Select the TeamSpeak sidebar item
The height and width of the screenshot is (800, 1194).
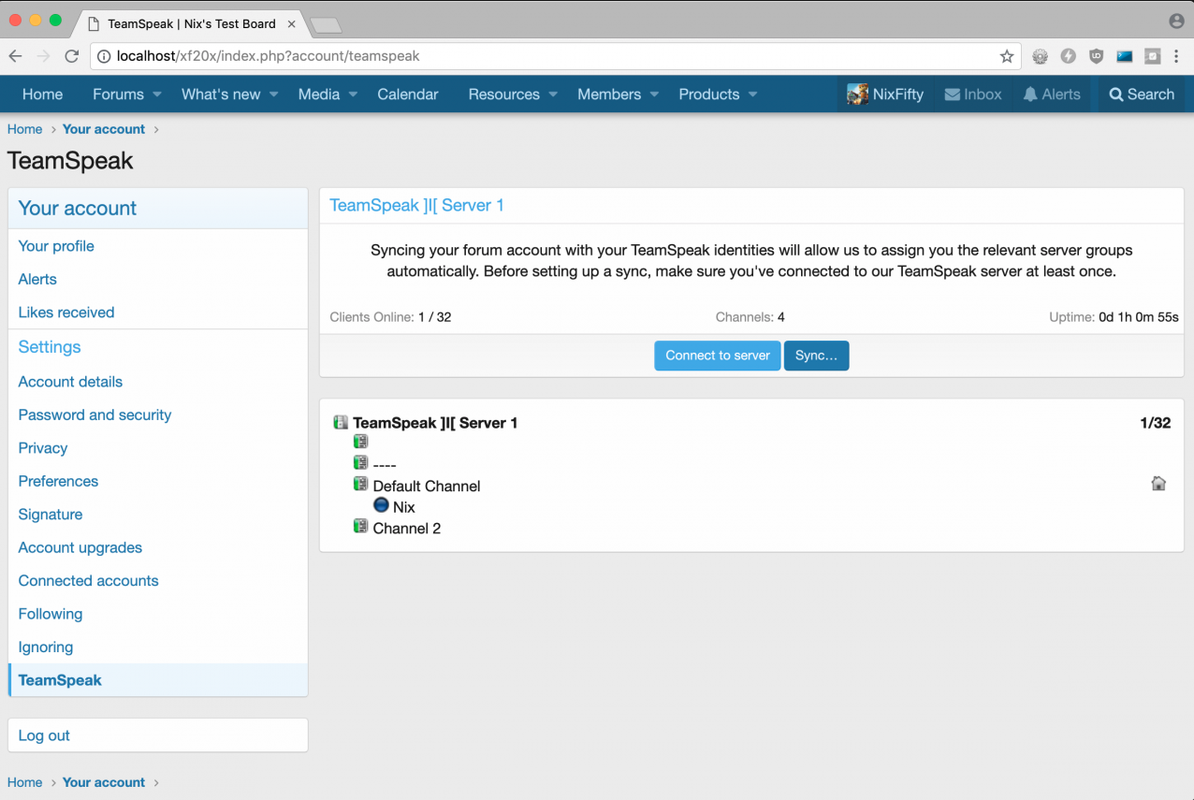[x=158, y=680]
